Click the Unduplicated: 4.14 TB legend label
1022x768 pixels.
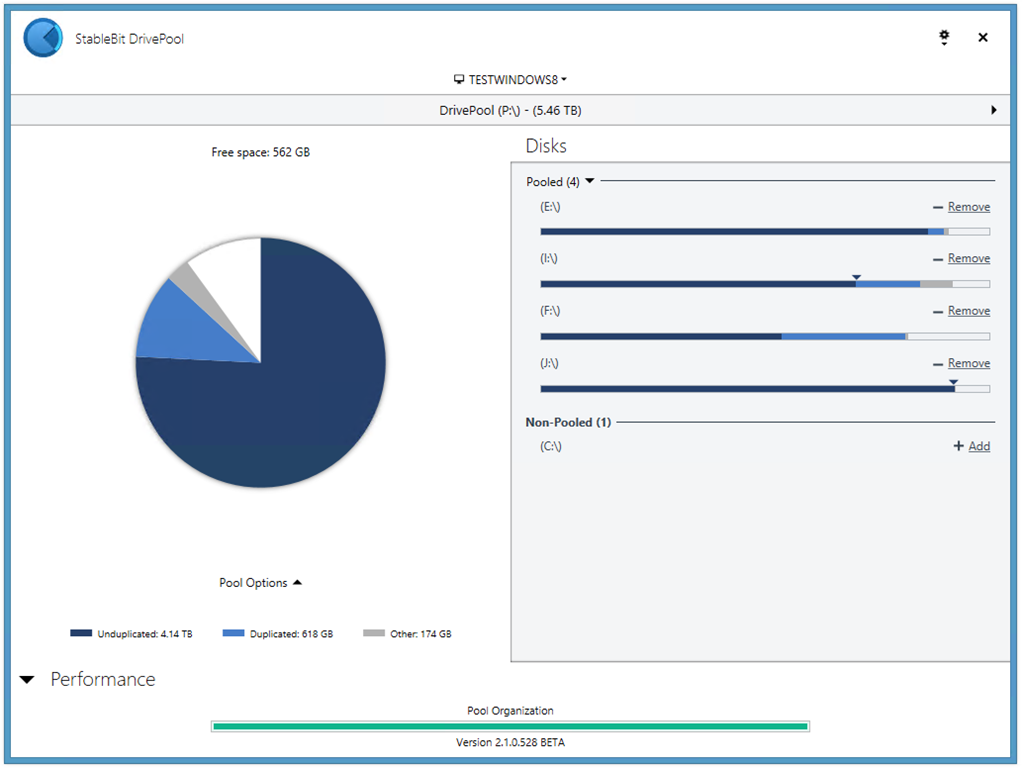click(x=145, y=634)
